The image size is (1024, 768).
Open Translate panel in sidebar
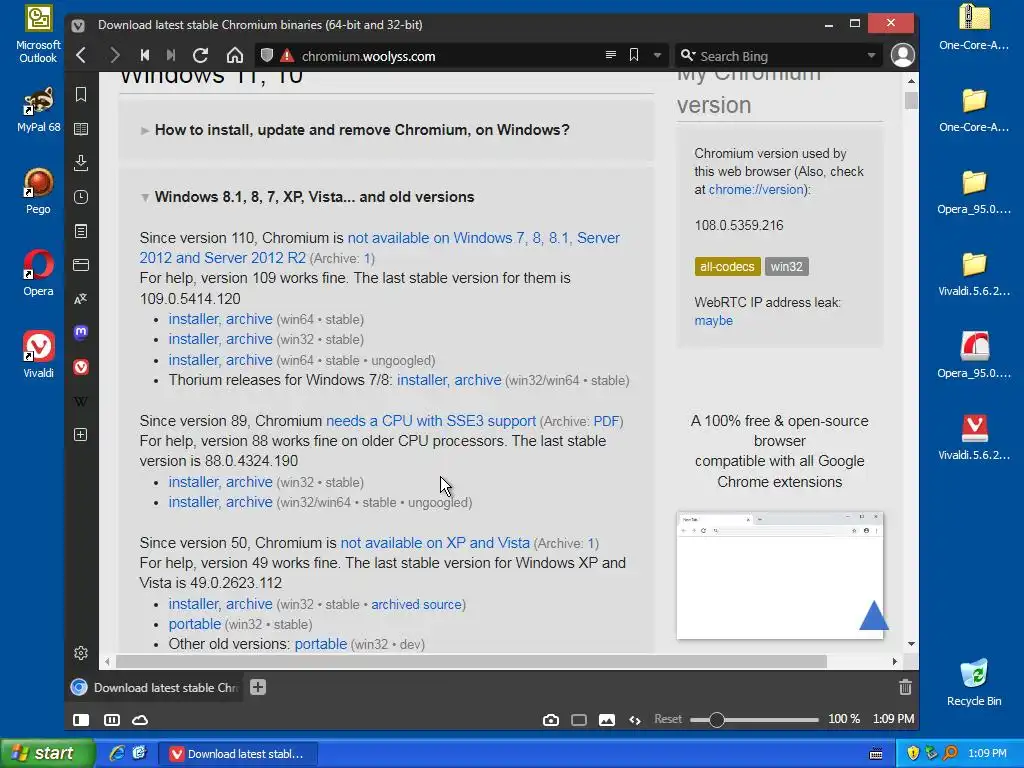pos(81,298)
